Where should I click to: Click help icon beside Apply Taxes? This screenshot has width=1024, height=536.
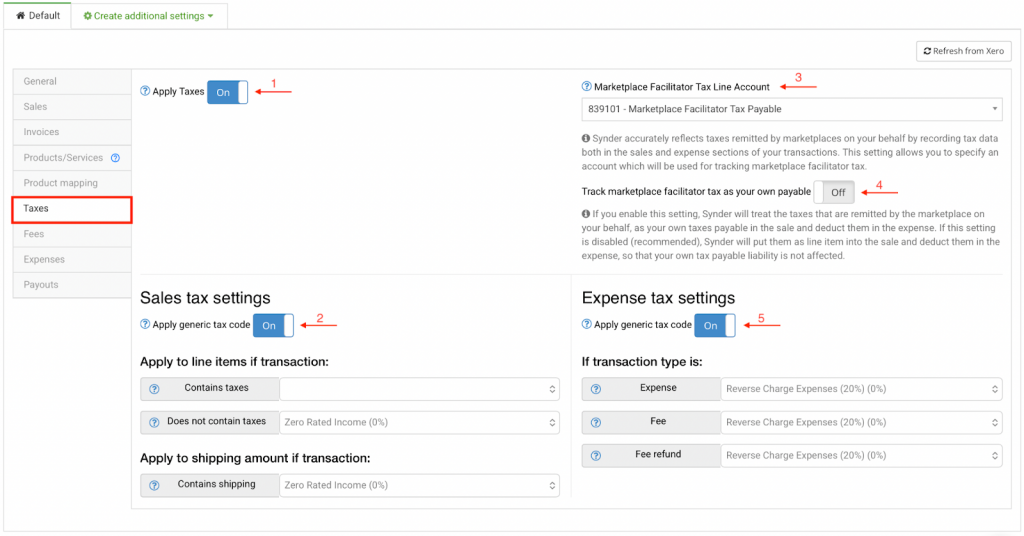pos(146,92)
